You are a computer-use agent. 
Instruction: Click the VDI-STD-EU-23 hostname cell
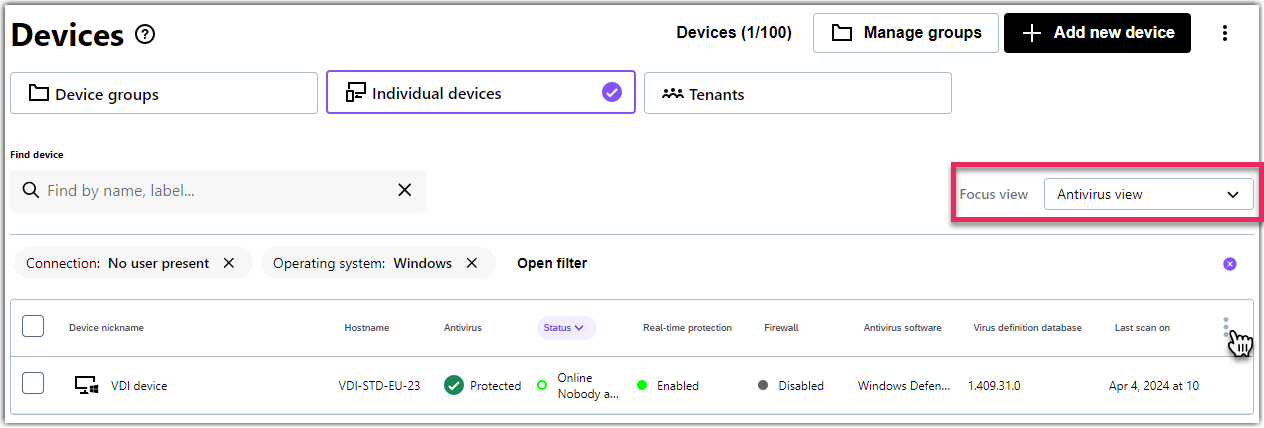pos(379,386)
